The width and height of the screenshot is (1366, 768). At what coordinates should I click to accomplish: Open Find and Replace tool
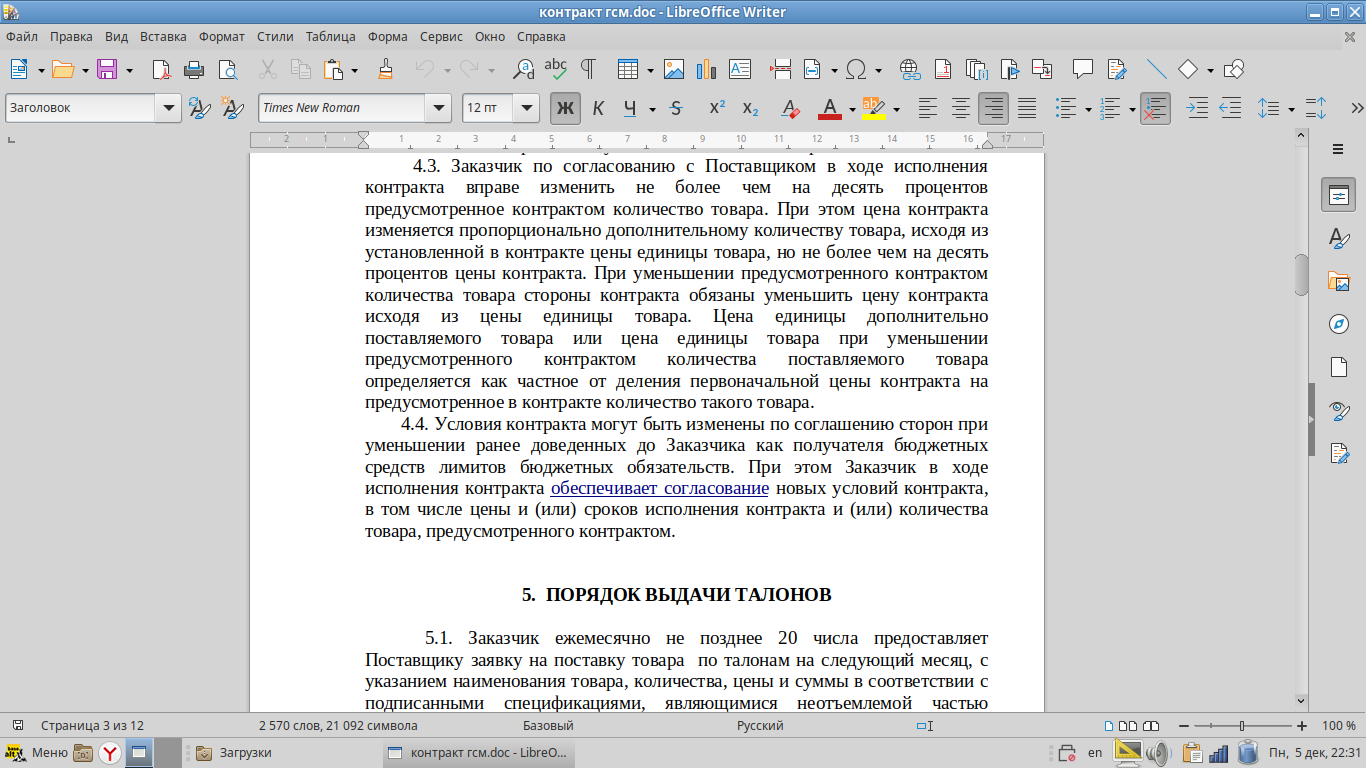click(523, 69)
